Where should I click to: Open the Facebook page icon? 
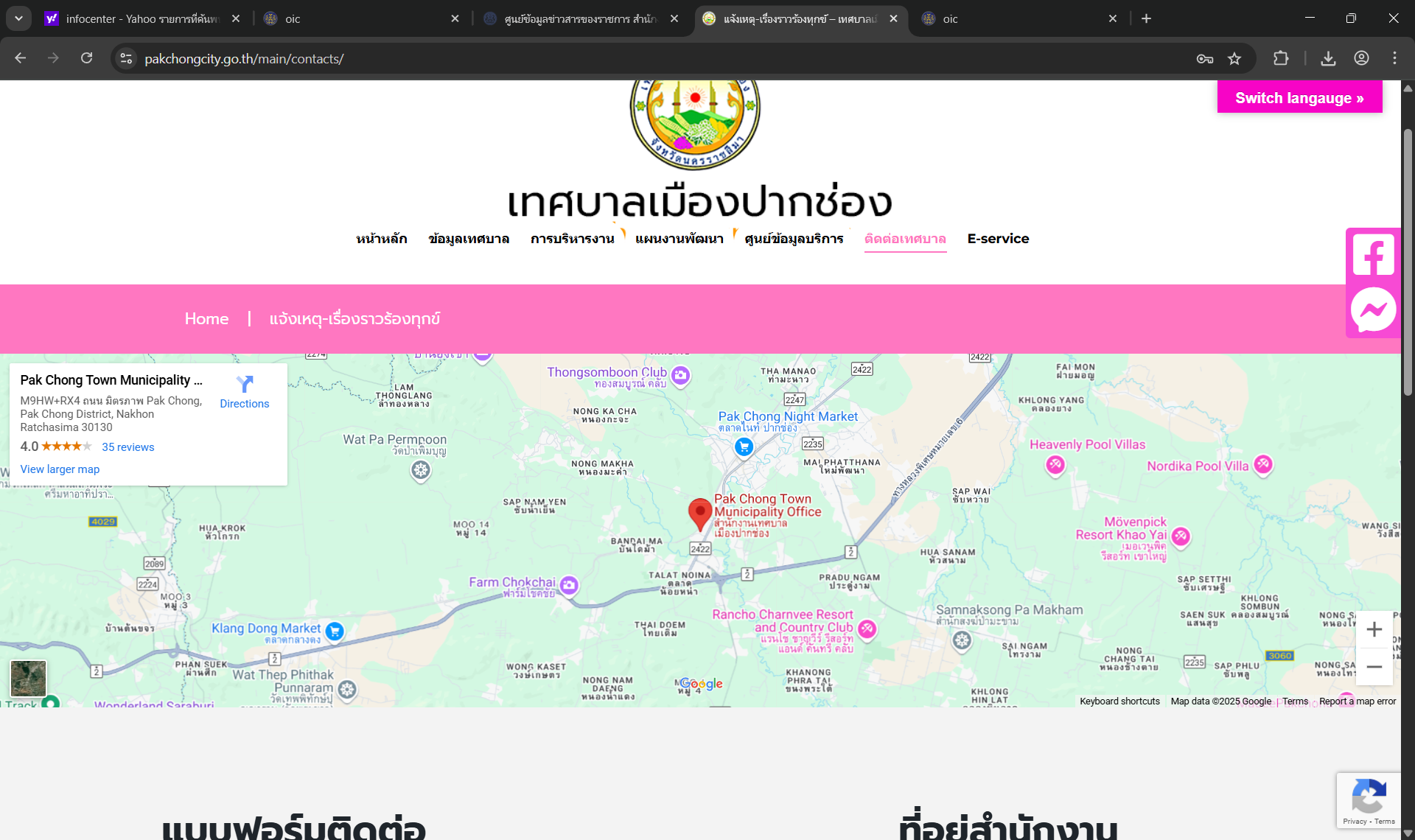(x=1373, y=256)
